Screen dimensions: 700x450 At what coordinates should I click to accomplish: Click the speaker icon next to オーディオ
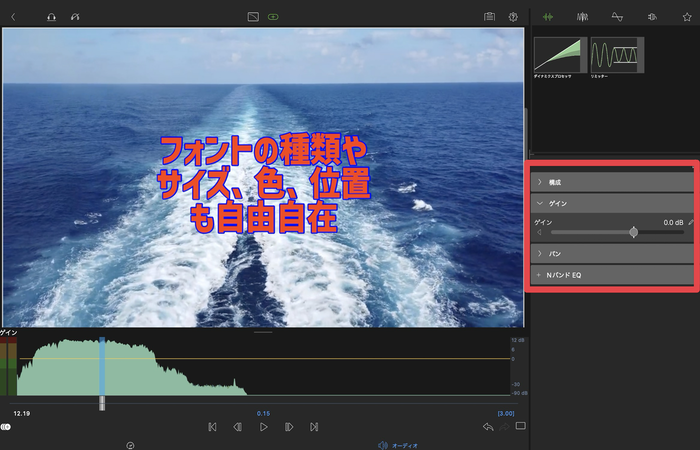(381, 445)
